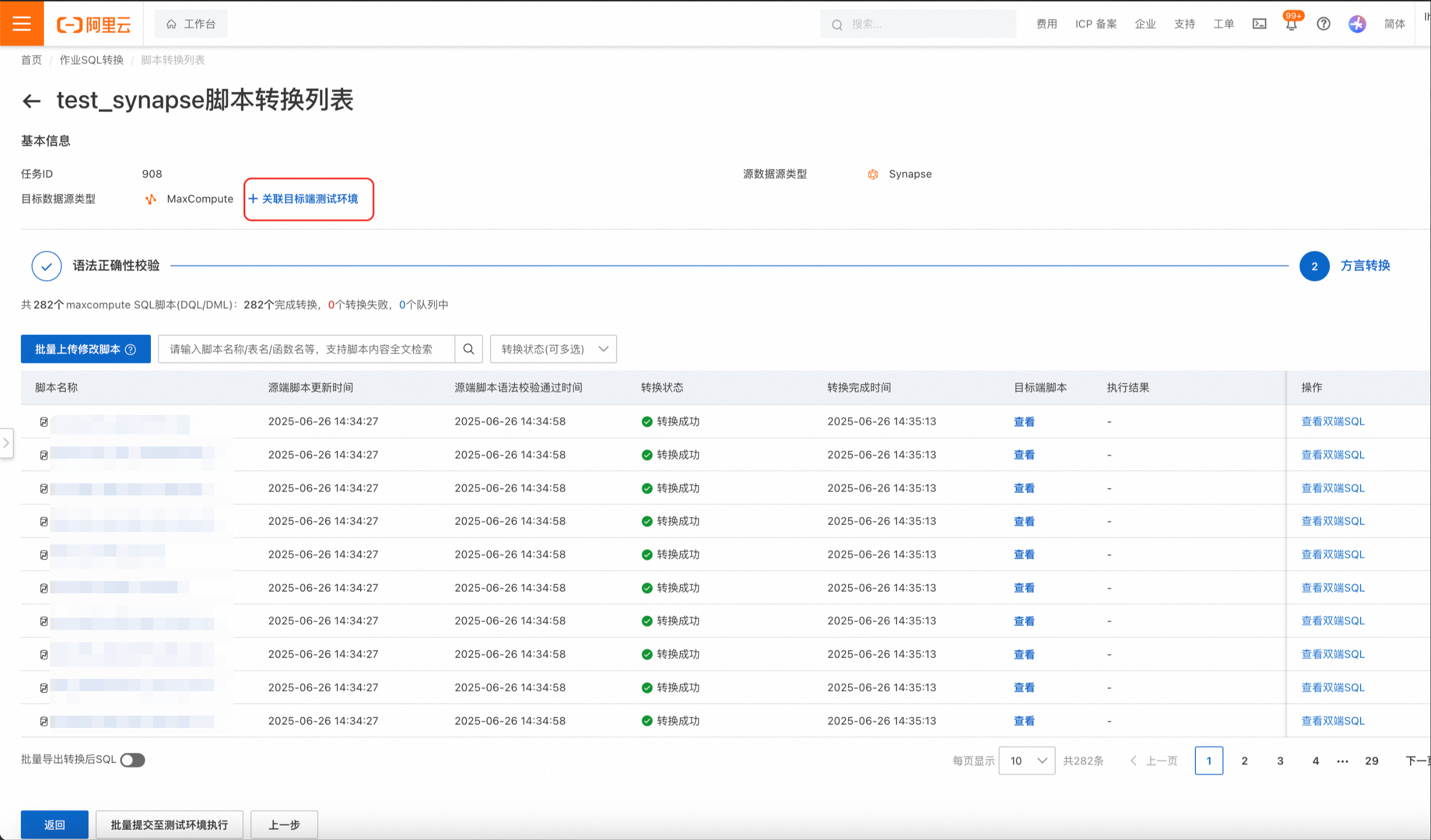Screen dimensions: 1431x840
Task: Open ICP 备案 in top bar
Action: pos(1095,24)
